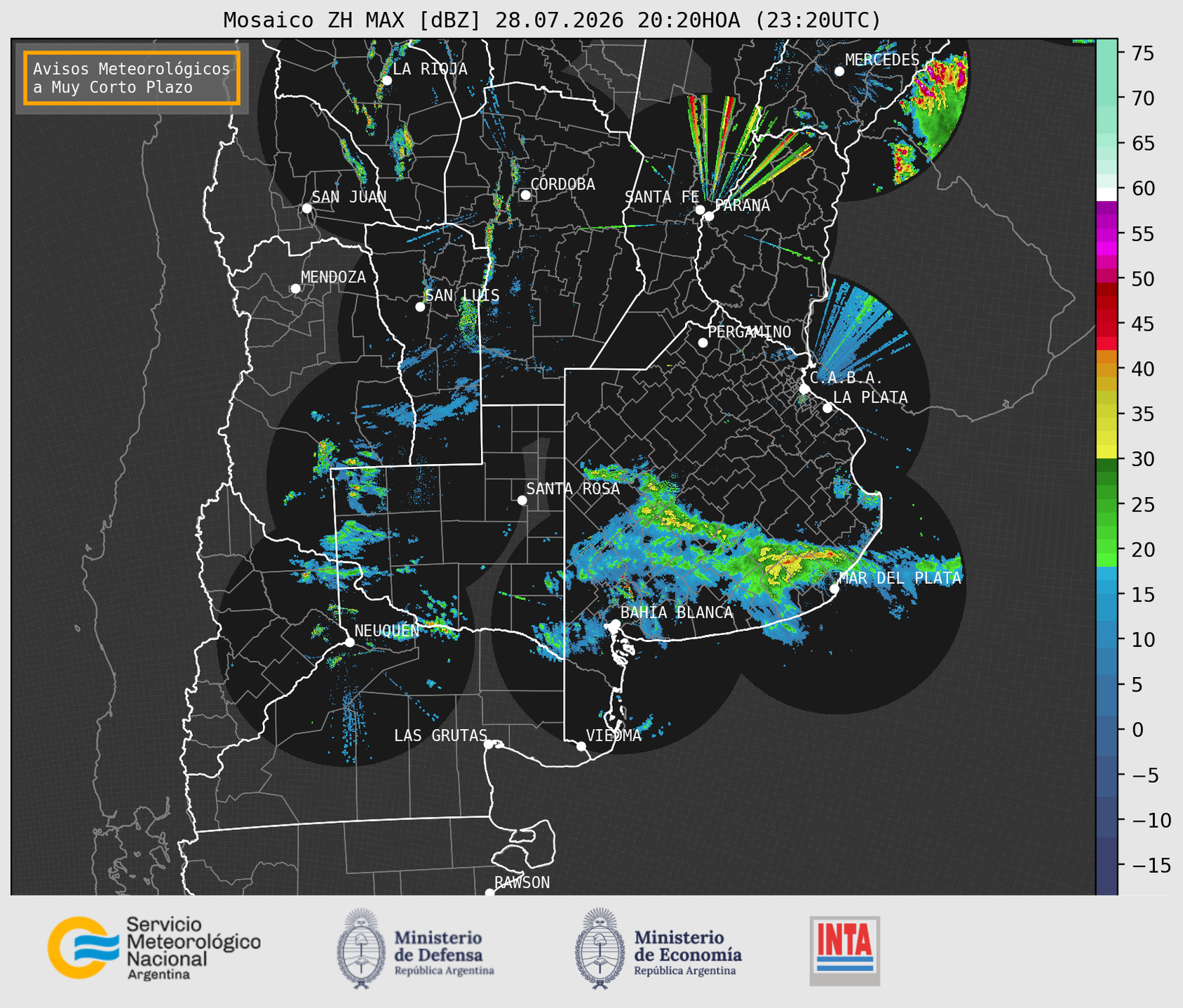Click the Servicio Meteorológico Nacional logo
This screenshot has height=1008, width=1183.
[154, 948]
